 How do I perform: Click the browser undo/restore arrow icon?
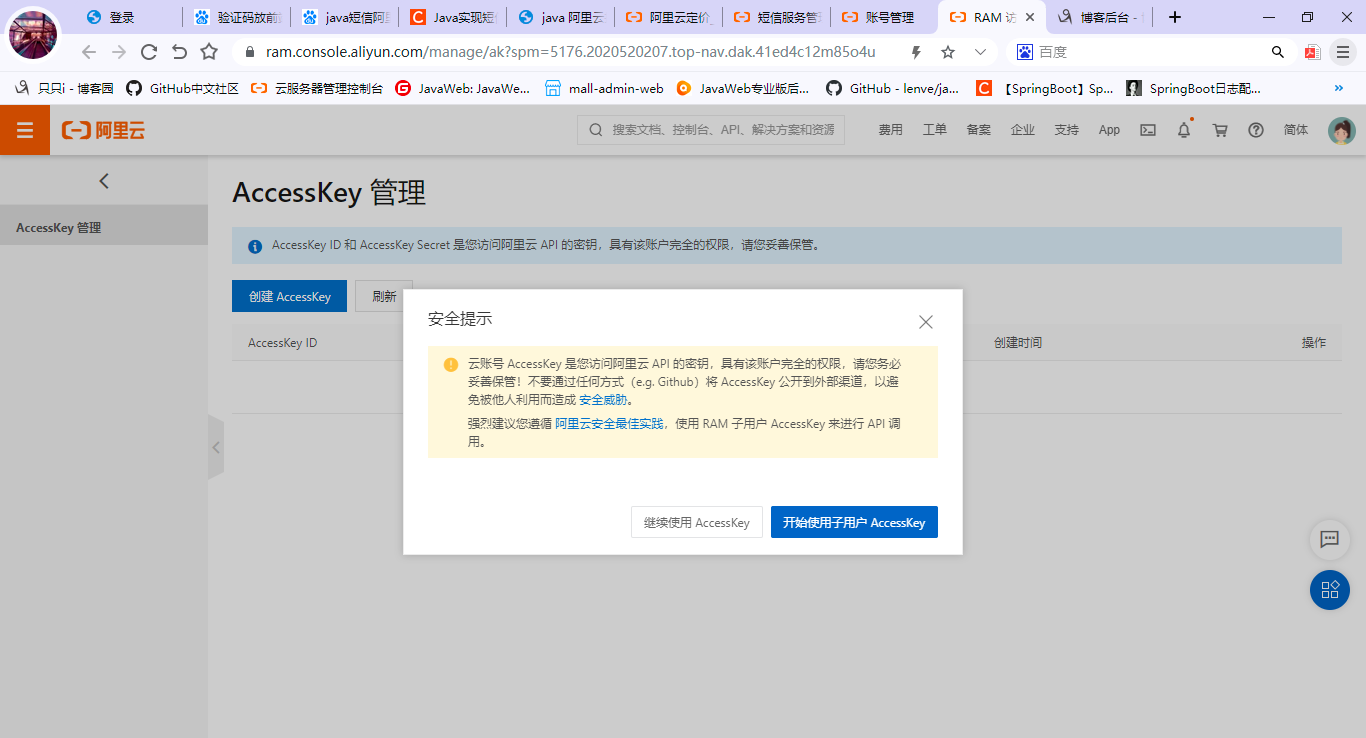[179, 52]
